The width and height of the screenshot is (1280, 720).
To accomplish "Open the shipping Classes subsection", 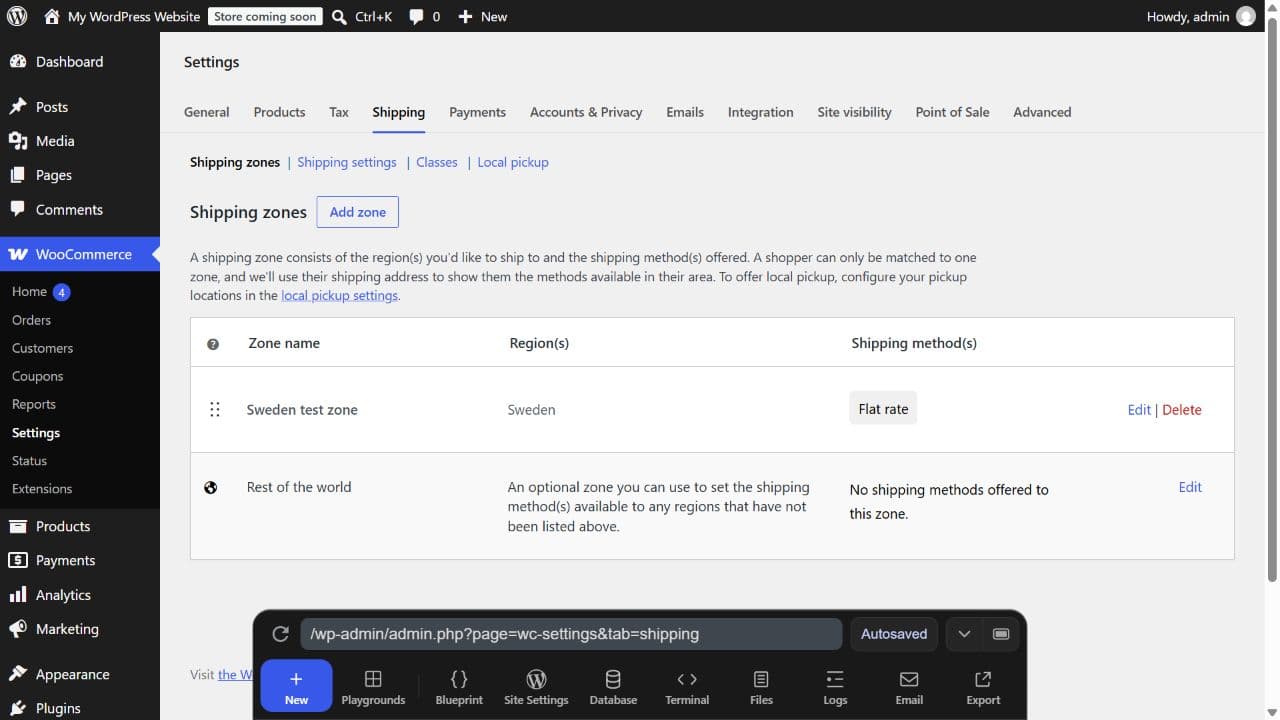I will [x=437, y=162].
